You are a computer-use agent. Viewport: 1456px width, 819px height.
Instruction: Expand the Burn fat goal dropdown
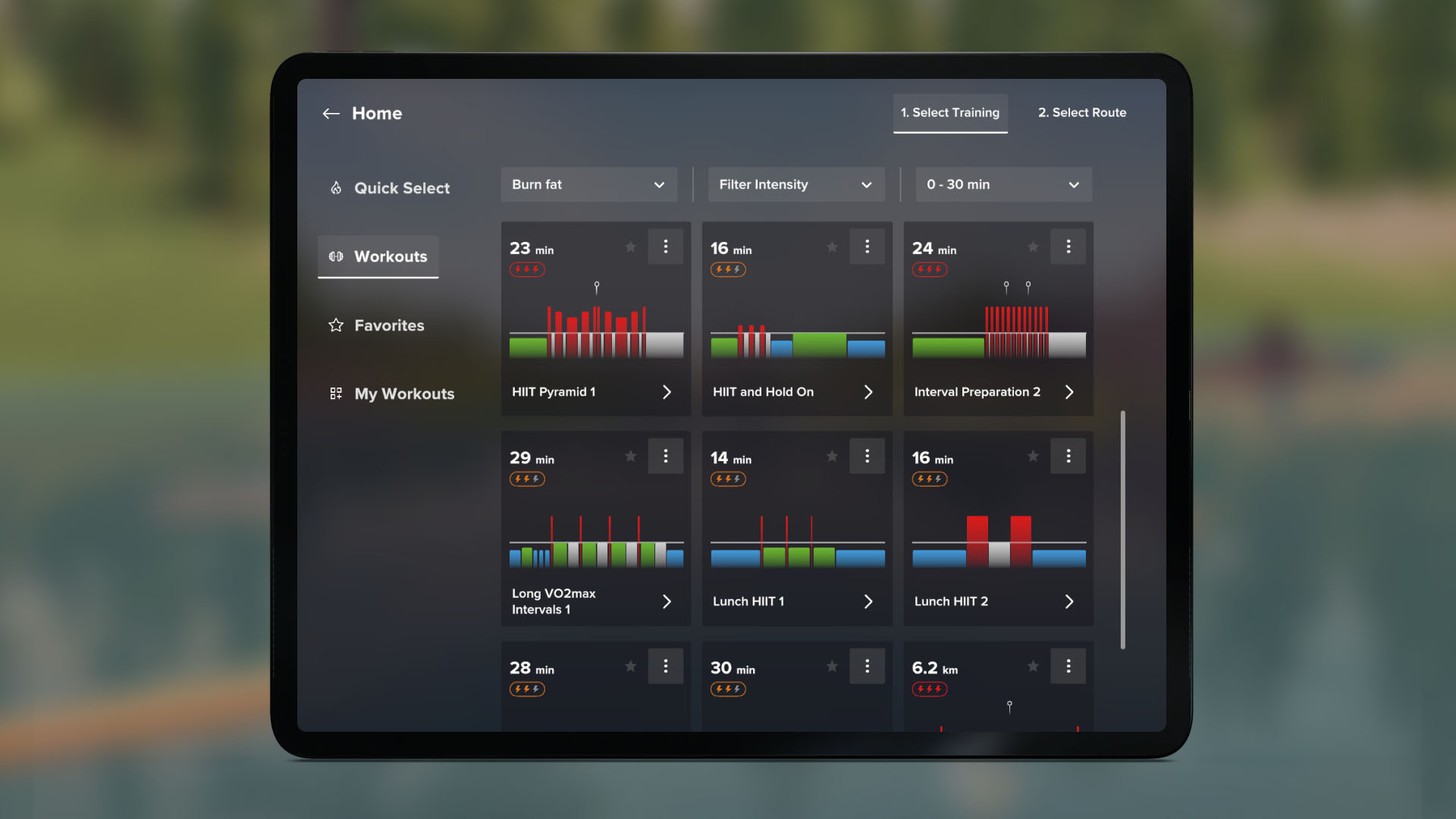pyautogui.click(x=589, y=184)
